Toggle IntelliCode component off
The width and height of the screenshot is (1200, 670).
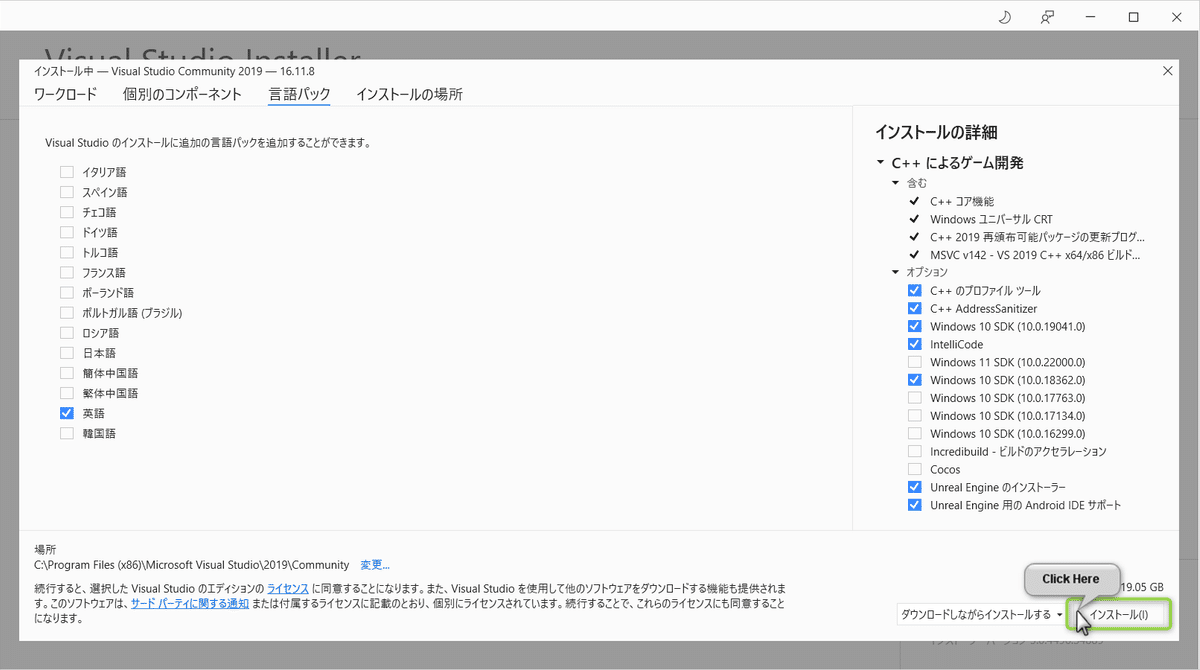pos(914,344)
